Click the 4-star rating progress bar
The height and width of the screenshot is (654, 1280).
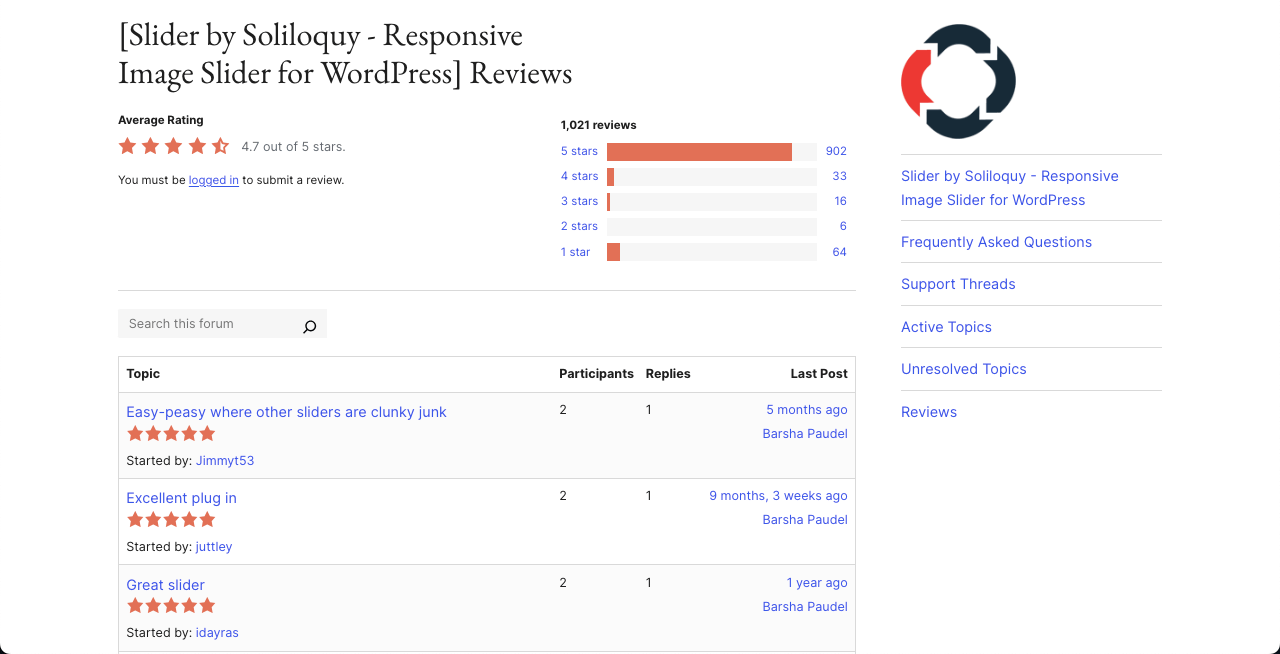click(710, 176)
